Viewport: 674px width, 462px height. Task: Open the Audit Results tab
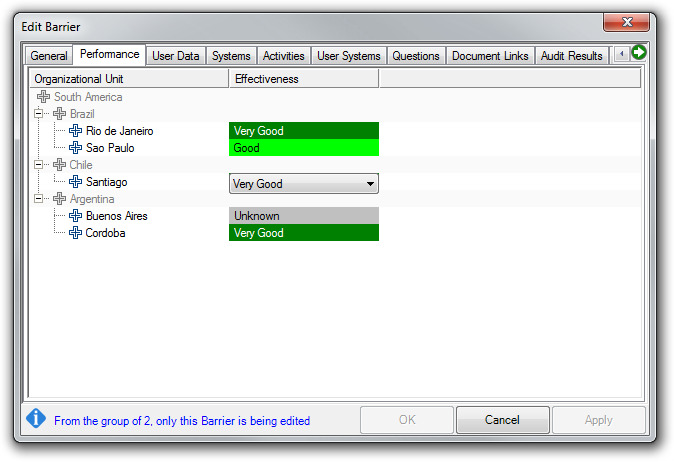(571, 56)
